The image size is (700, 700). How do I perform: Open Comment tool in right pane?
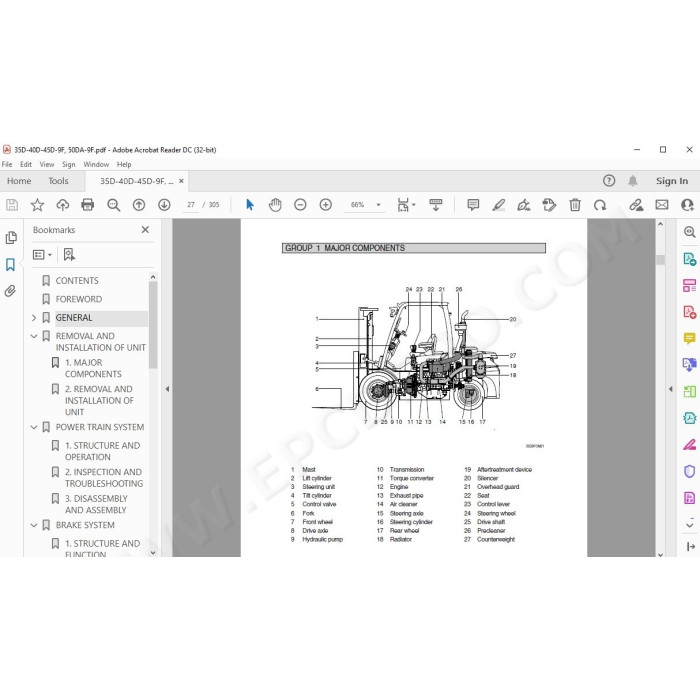690,338
